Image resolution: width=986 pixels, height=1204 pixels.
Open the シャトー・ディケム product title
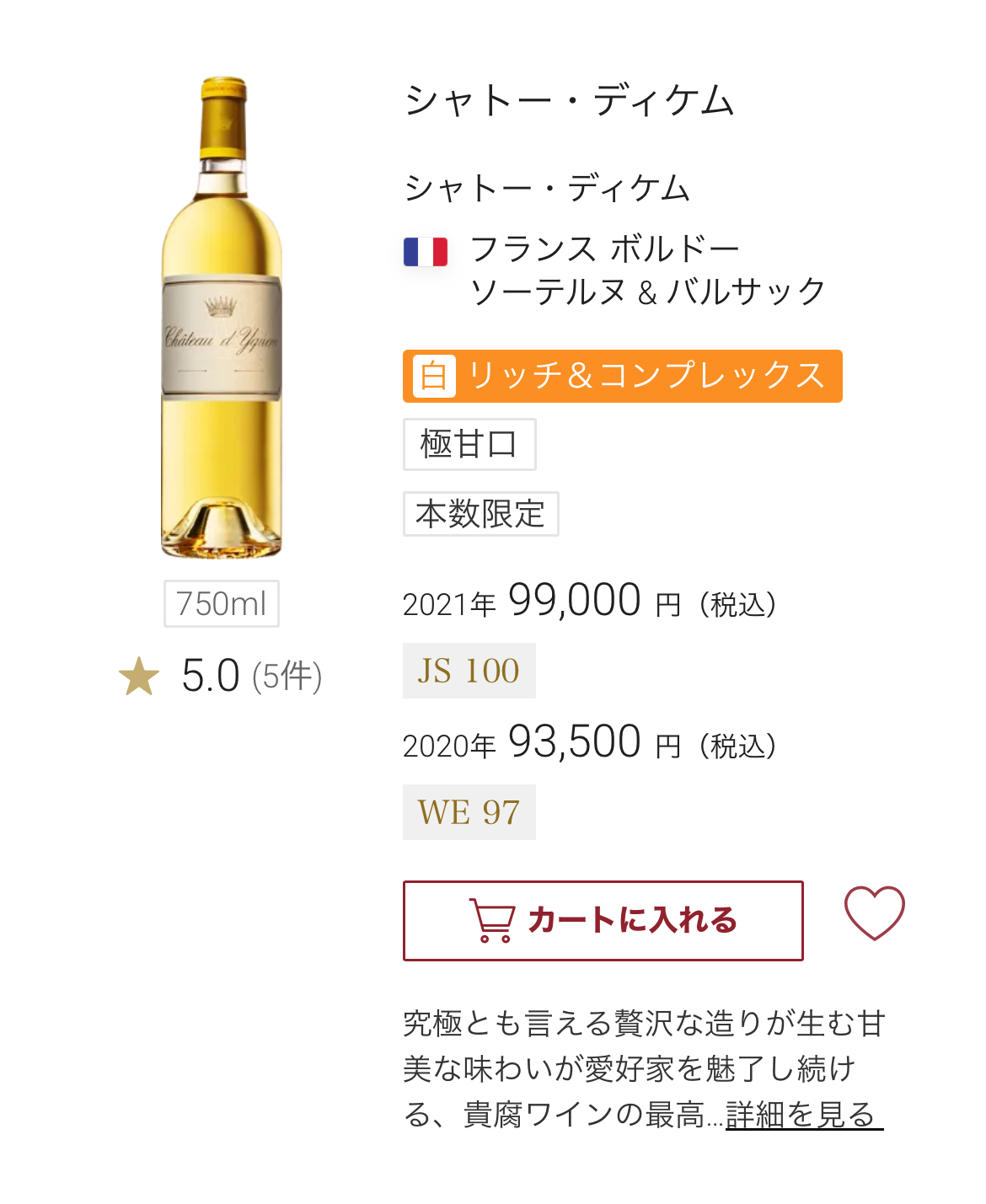tap(570, 101)
